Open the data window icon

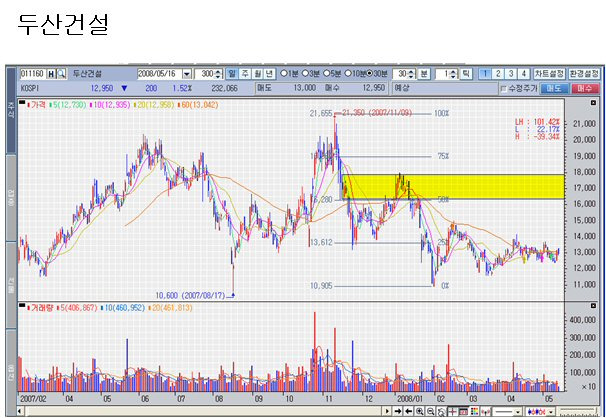coord(463,411)
